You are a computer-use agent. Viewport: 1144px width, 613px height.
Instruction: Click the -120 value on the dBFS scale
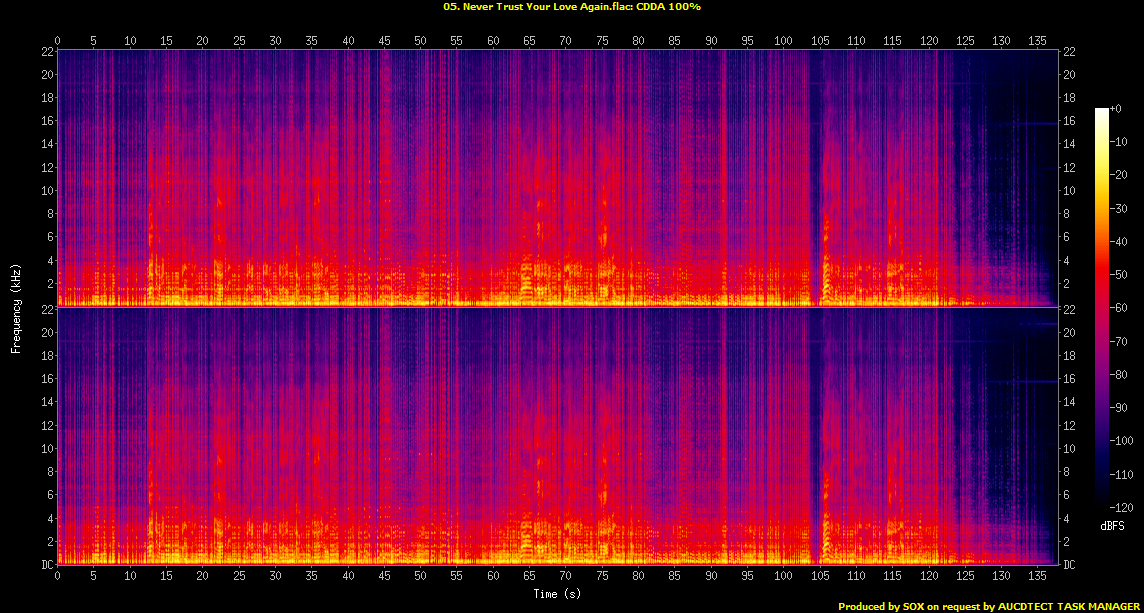tap(1120, 507)
